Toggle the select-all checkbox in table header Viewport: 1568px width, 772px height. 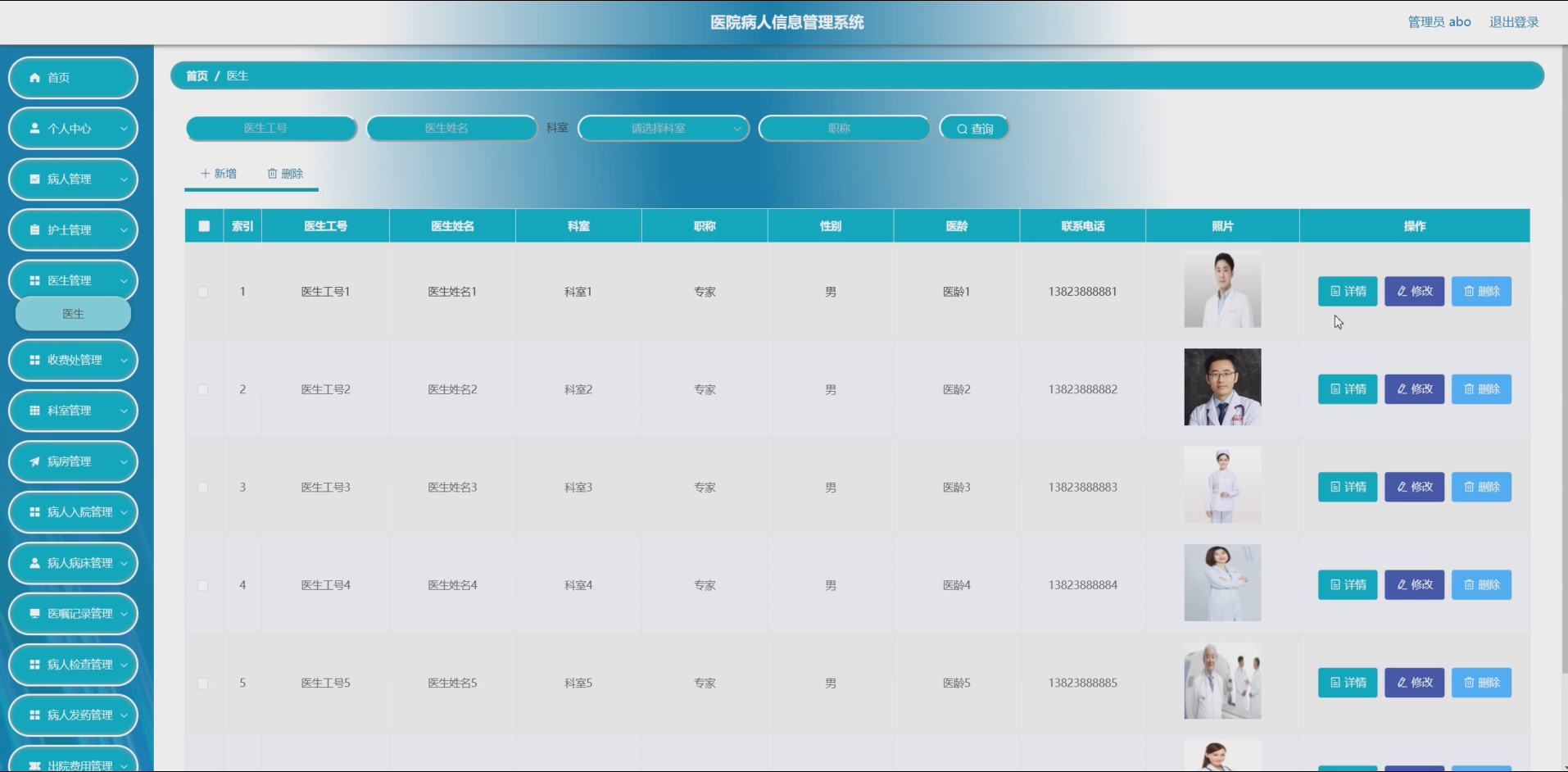204,226
